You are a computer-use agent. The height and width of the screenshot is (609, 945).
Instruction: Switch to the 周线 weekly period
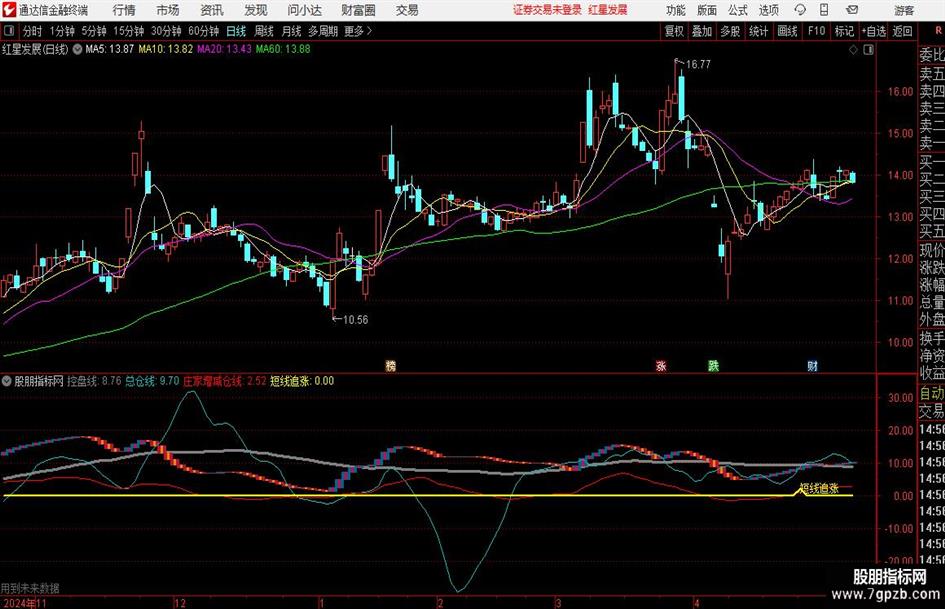click(x=264, y=31)
